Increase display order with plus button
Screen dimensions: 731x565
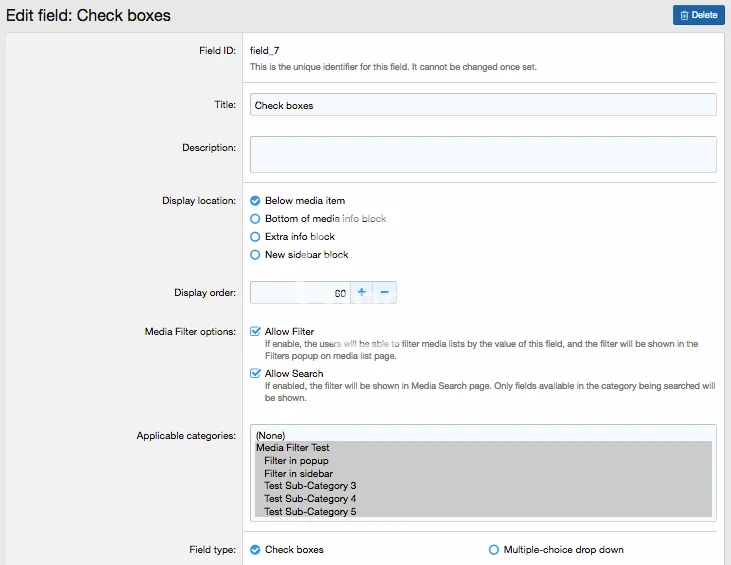(x=361, y=292)
